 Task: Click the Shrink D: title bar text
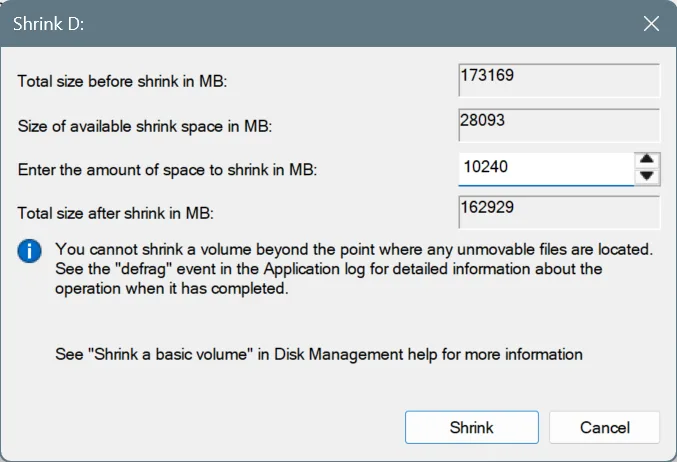click(48, 24)
